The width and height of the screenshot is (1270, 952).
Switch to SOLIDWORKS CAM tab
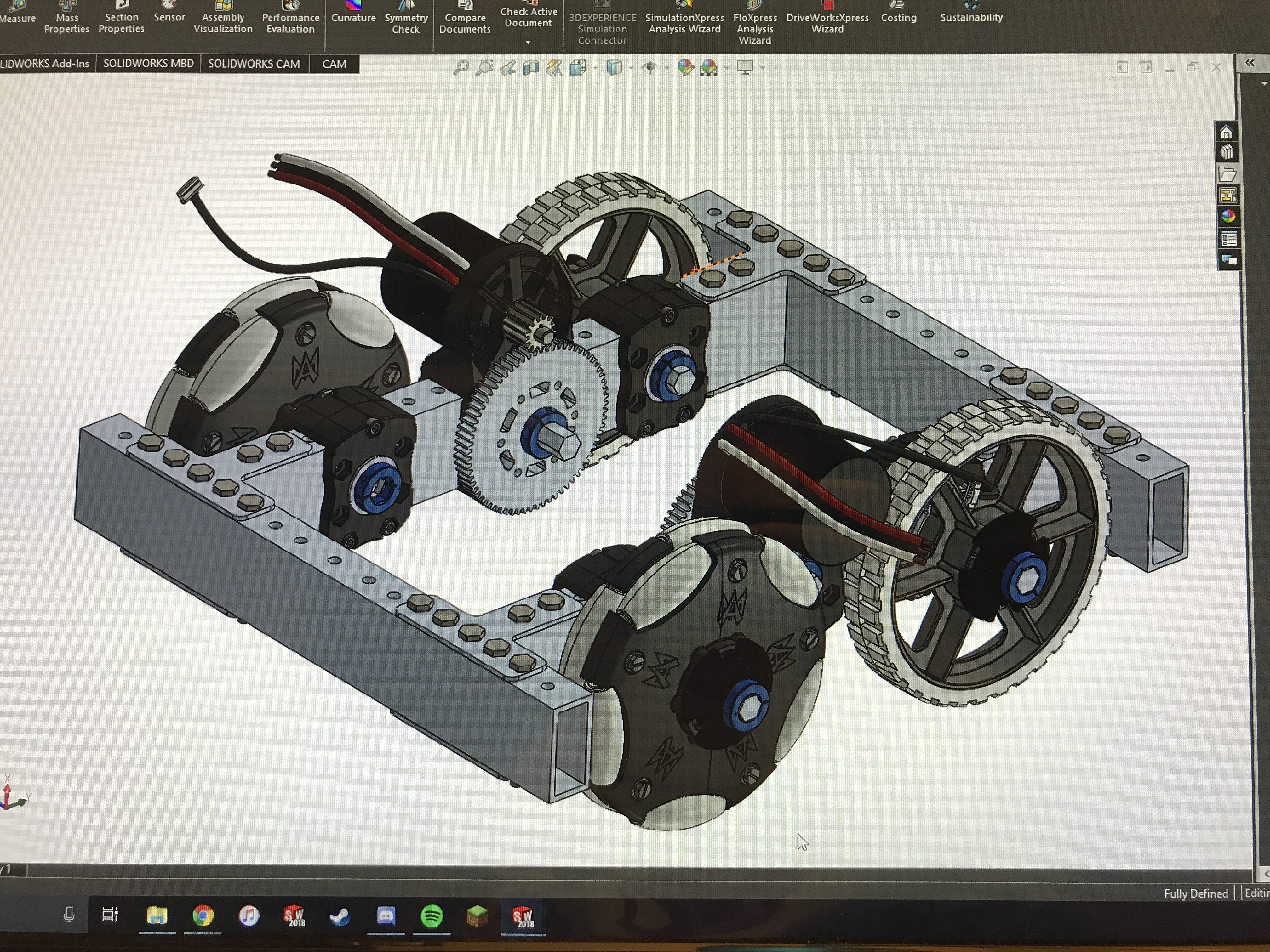pos(254,64)
